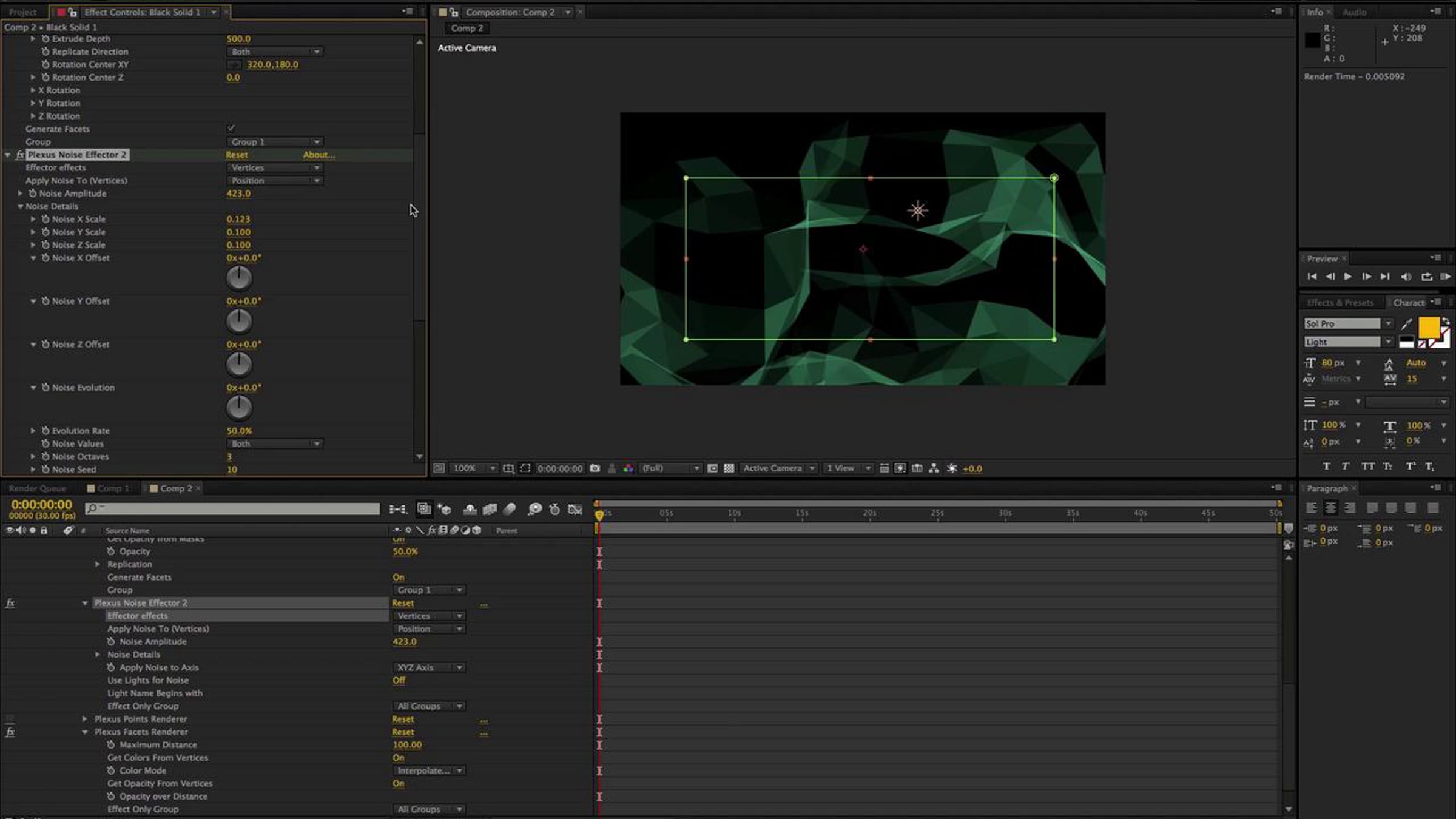
Task: Uncheck Generate Facets checkbox
Action: [231, 128]
